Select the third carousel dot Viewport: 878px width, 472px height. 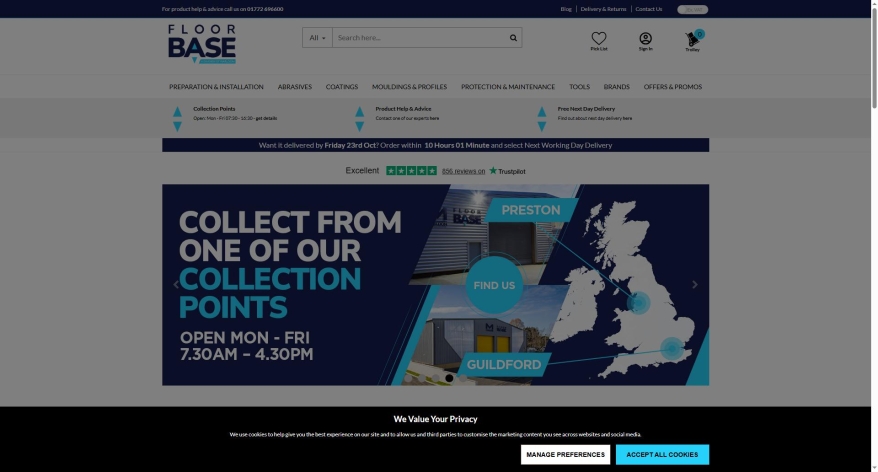pos(436,378)
